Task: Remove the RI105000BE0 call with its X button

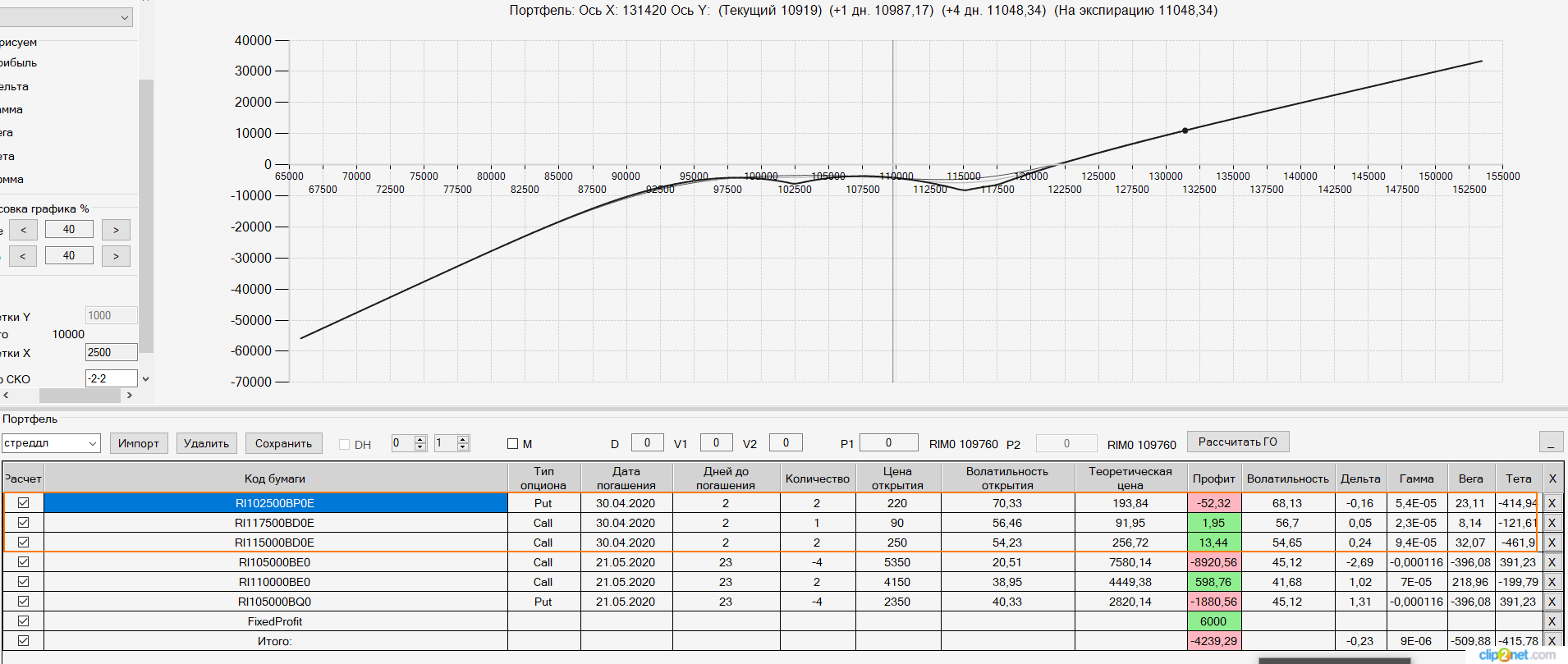Action: point(1552,562)
